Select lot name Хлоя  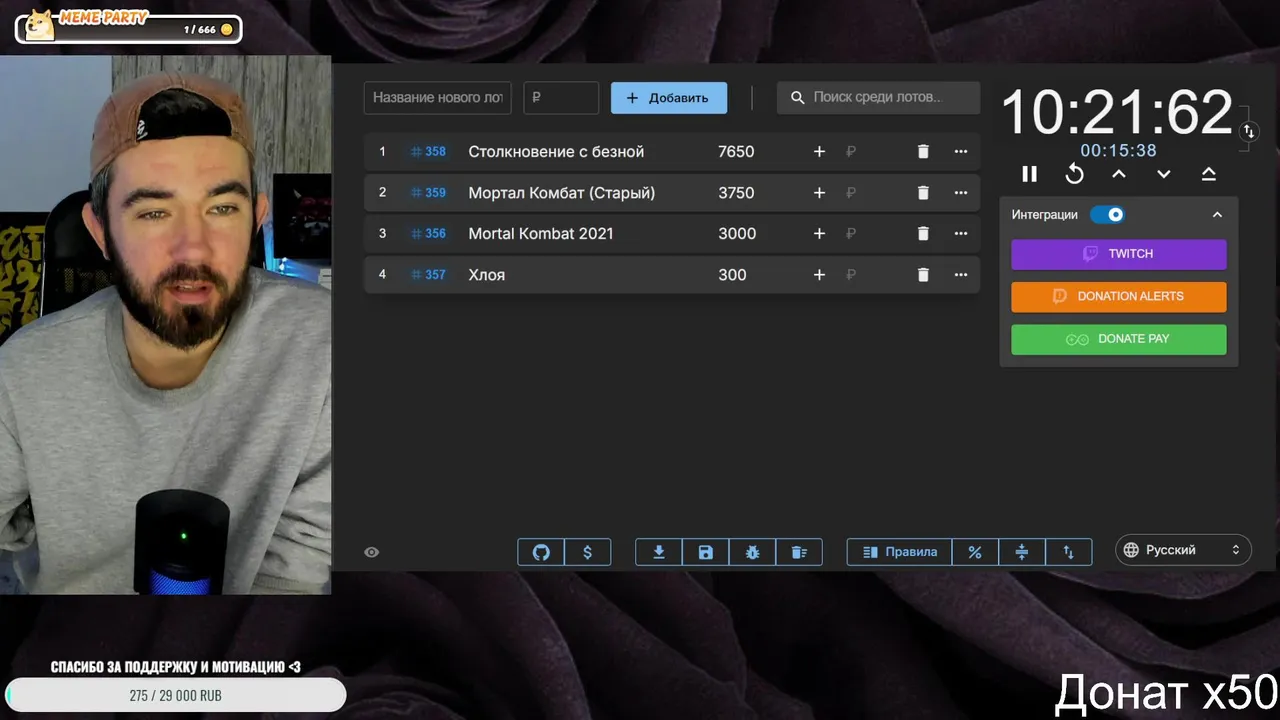point(487,275)
